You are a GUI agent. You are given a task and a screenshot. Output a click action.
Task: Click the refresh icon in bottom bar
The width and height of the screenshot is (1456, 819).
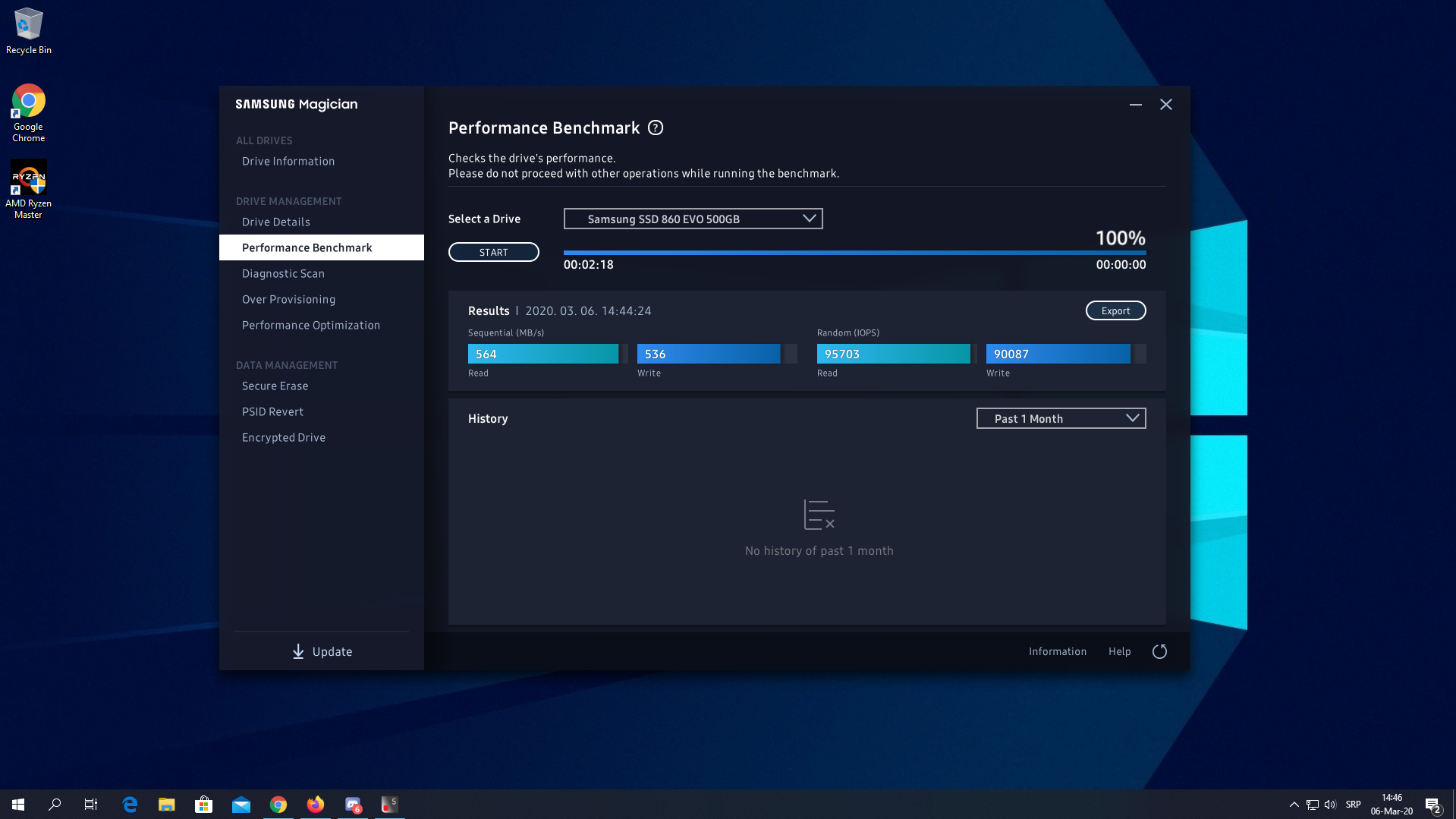pyautogui.click(x=1159, y=651)
